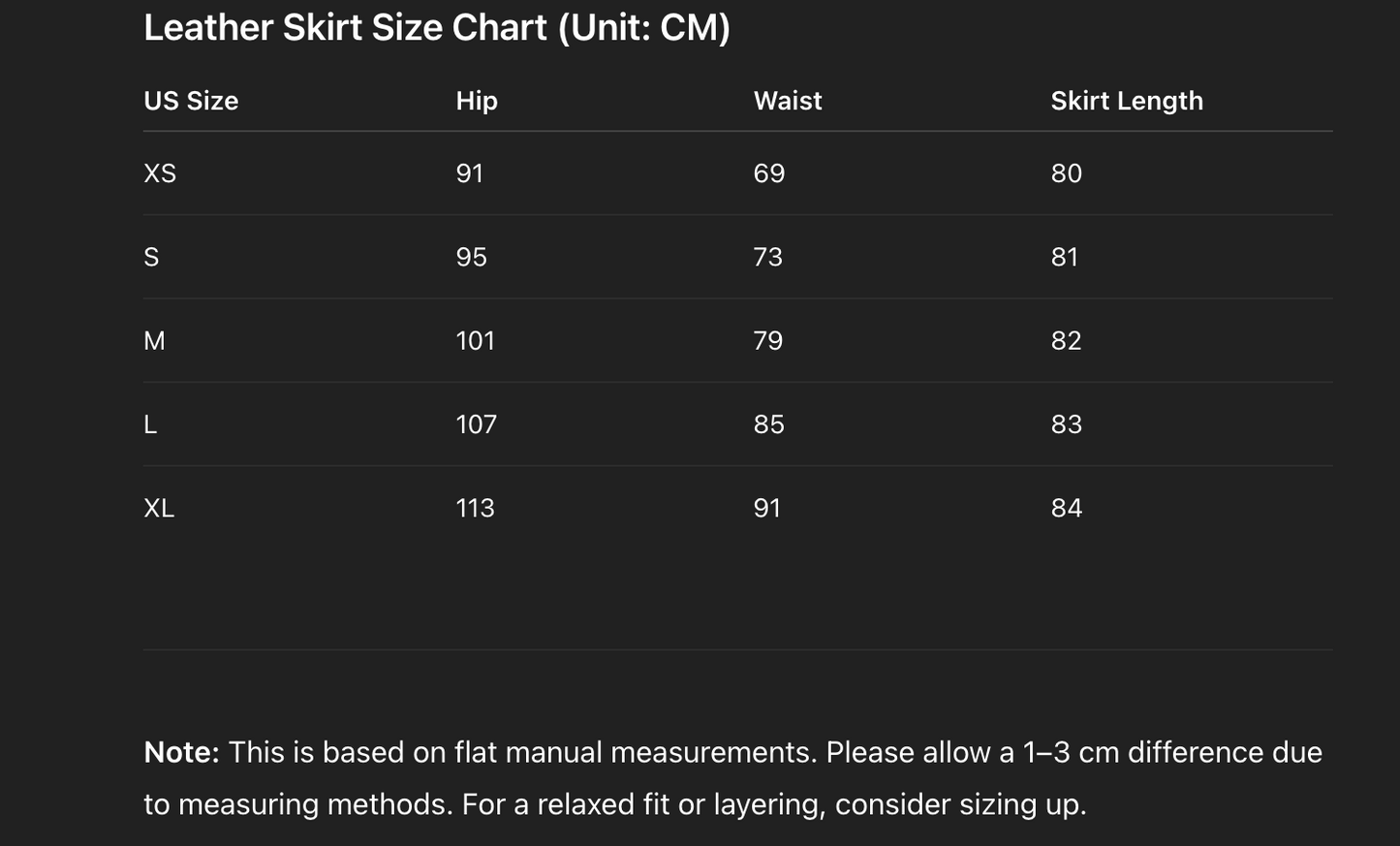Click the waist value 73
The image size is (1400, 846).
pos(768,257)
